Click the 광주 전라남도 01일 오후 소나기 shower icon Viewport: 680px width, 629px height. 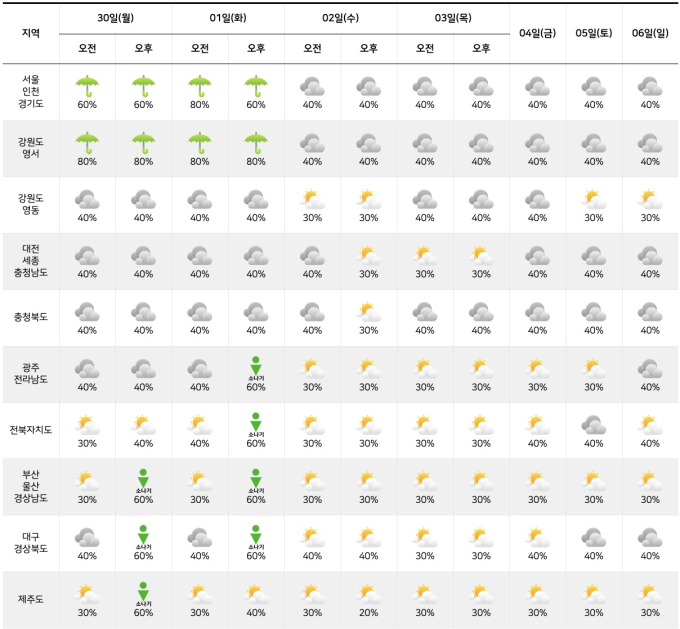point(256,369)
